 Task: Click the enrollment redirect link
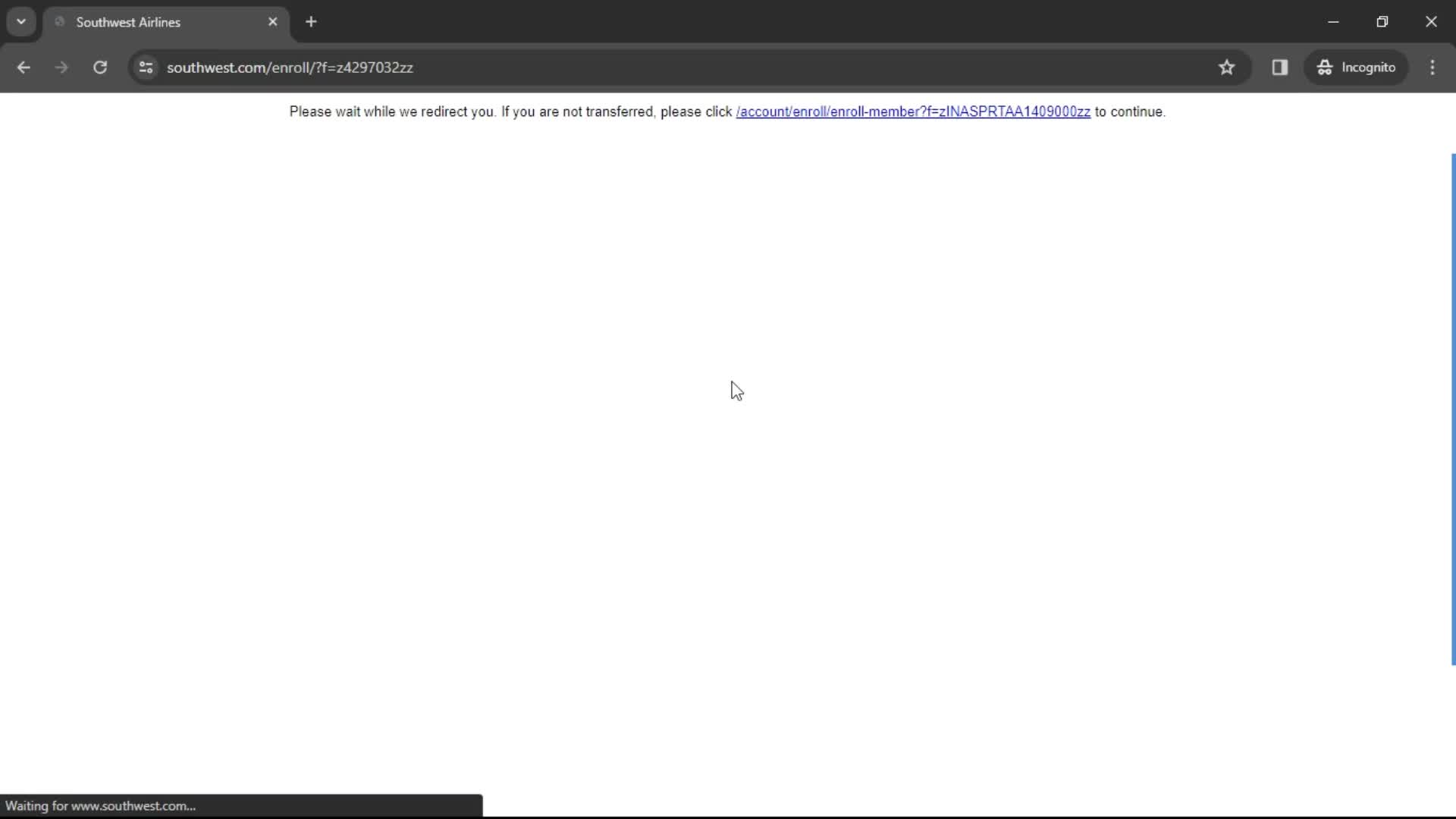(913, 111)
